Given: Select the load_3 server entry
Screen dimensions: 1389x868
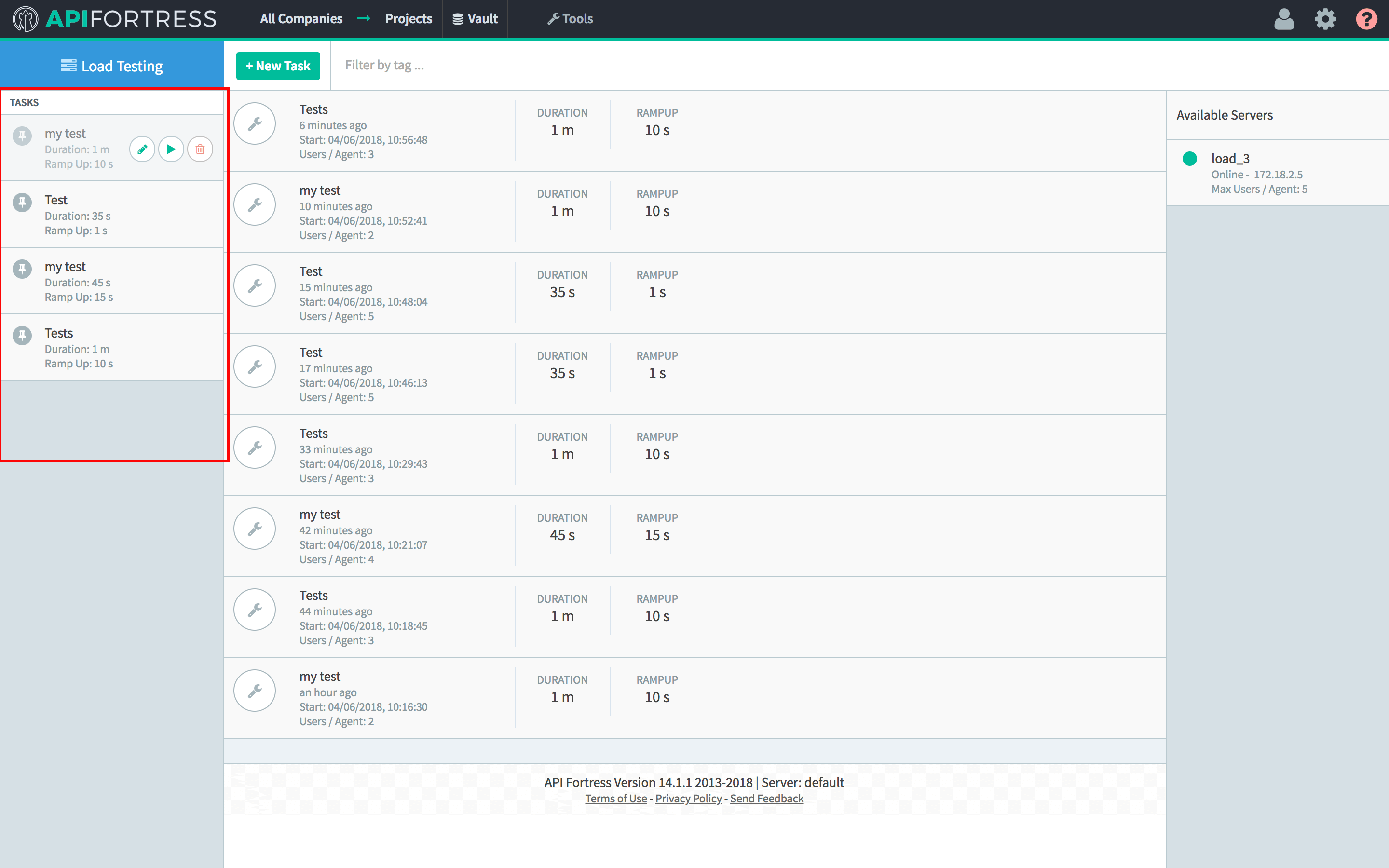Looking at the screenshot, I should point(1259,173).
